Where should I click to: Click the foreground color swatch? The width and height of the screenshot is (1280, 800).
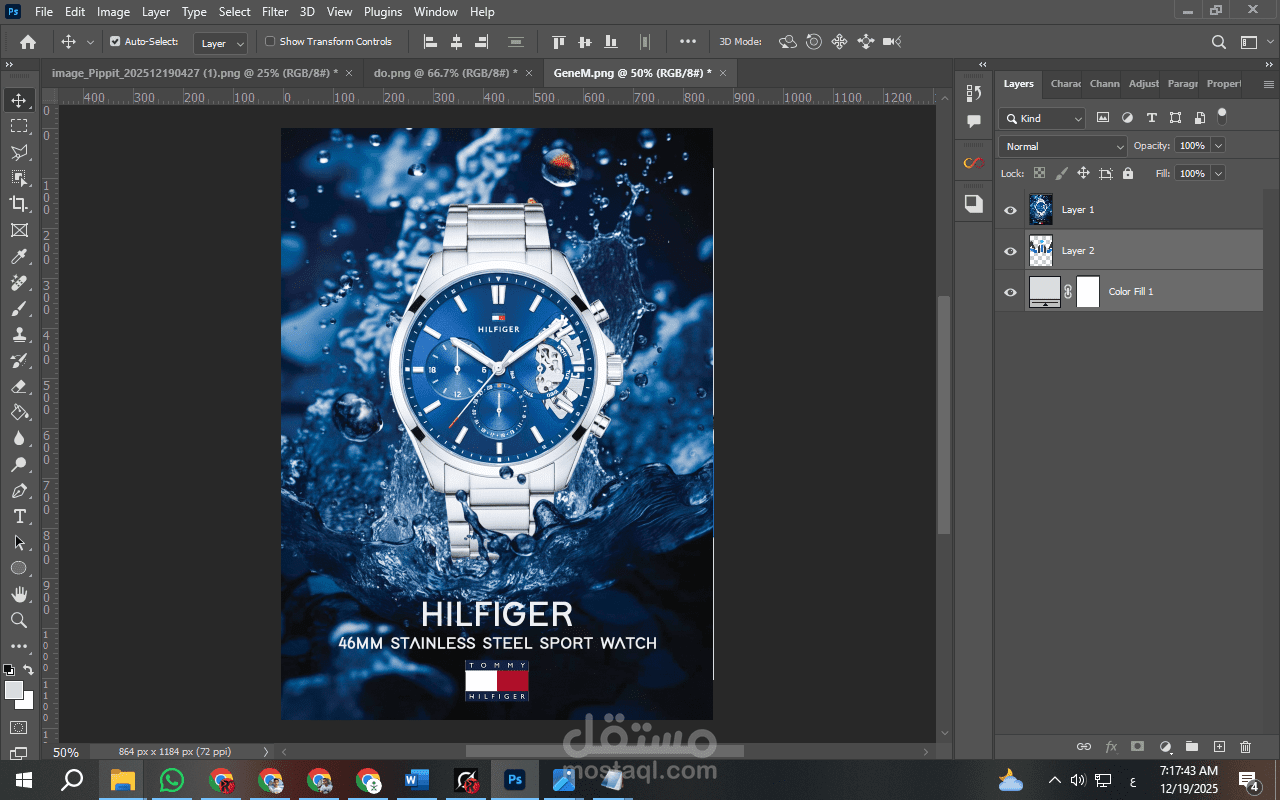pyautogui.click(x=14, y=690)
